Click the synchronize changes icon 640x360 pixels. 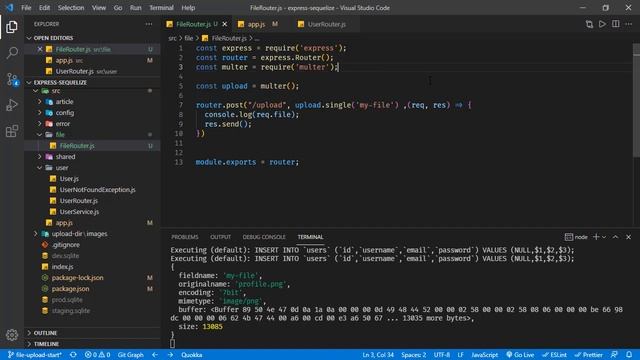(x=73, y=355)
